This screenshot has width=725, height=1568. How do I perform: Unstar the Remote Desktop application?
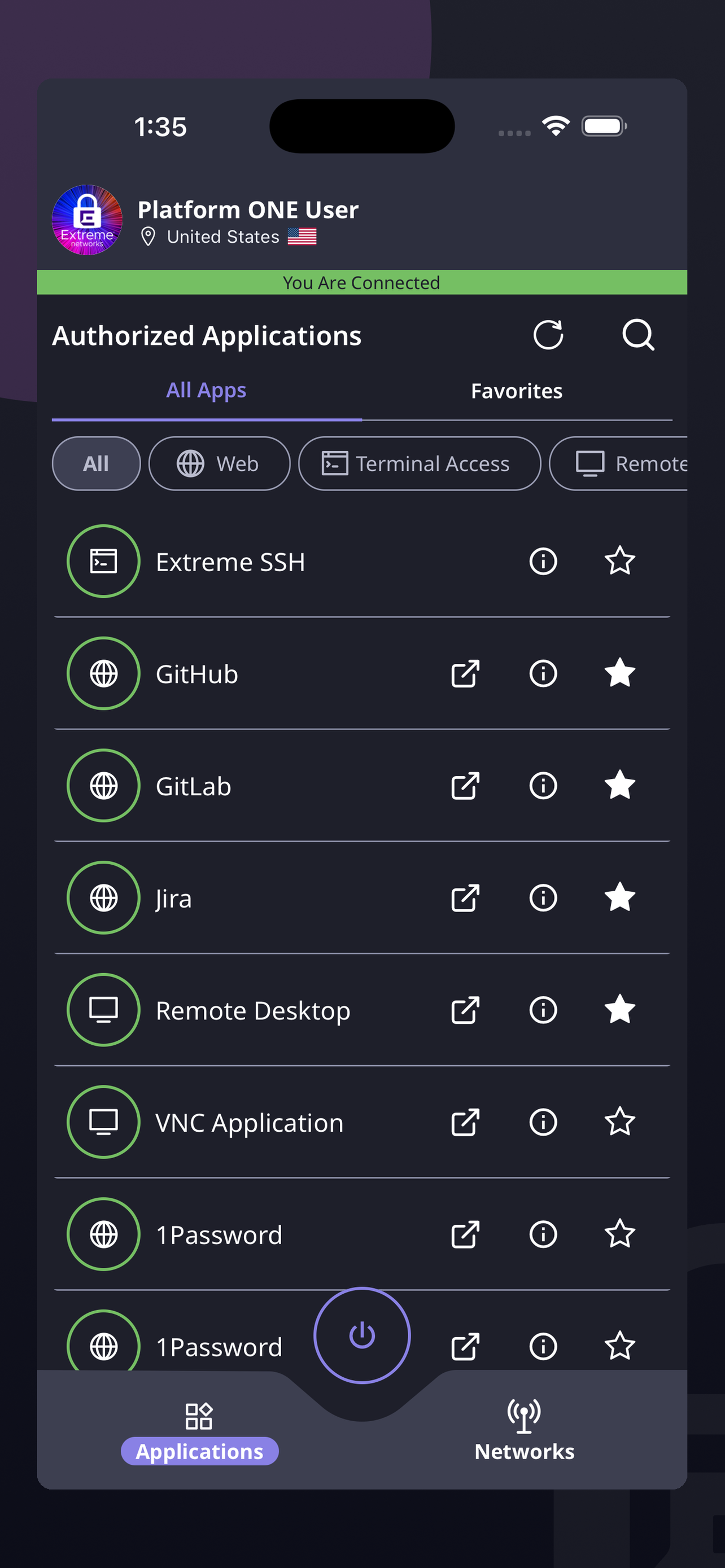point(619,1009)
